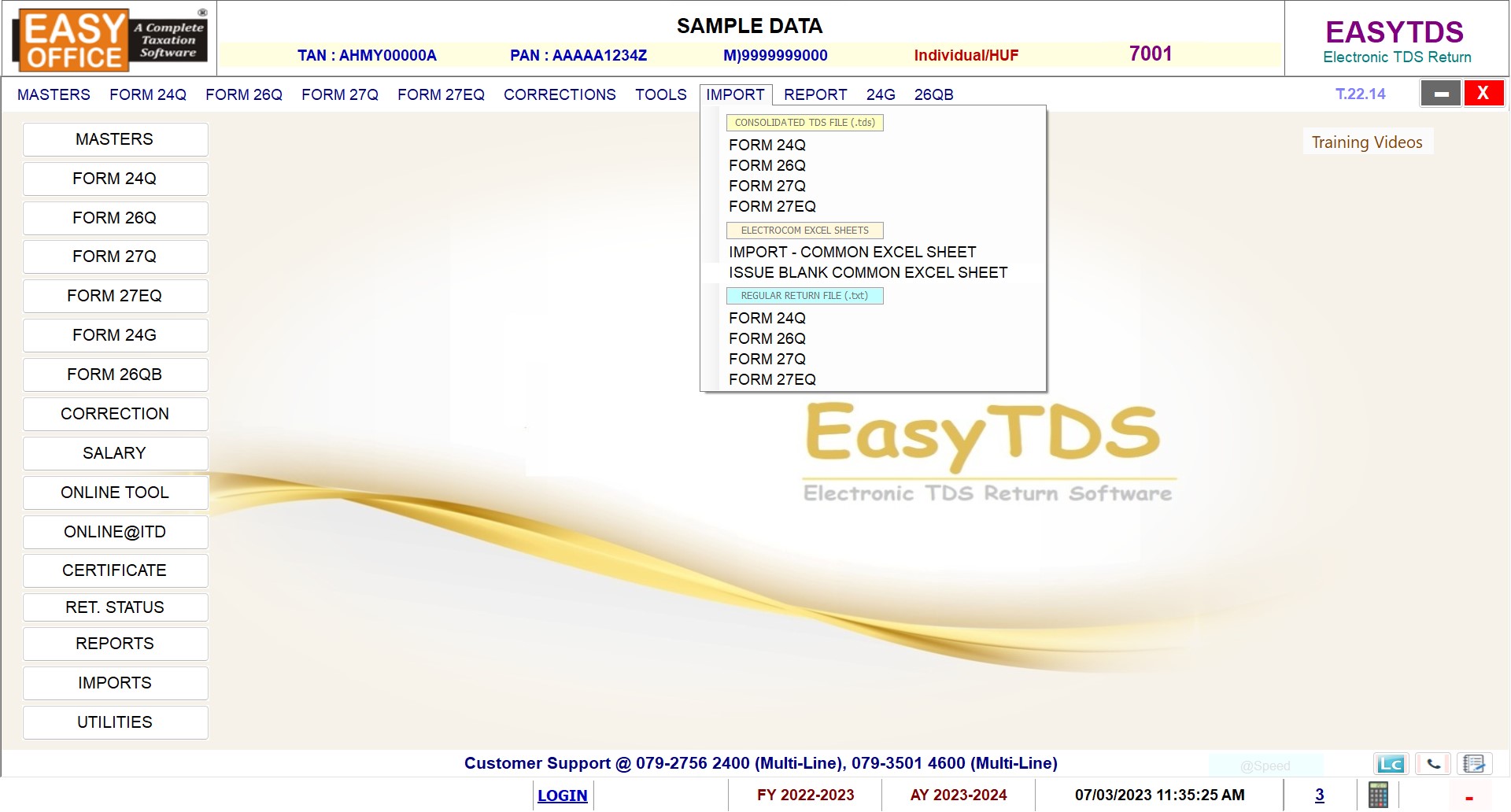Open the TOOLS menu
Viewport: 1511px width, 812px height.
pos(661,94)
